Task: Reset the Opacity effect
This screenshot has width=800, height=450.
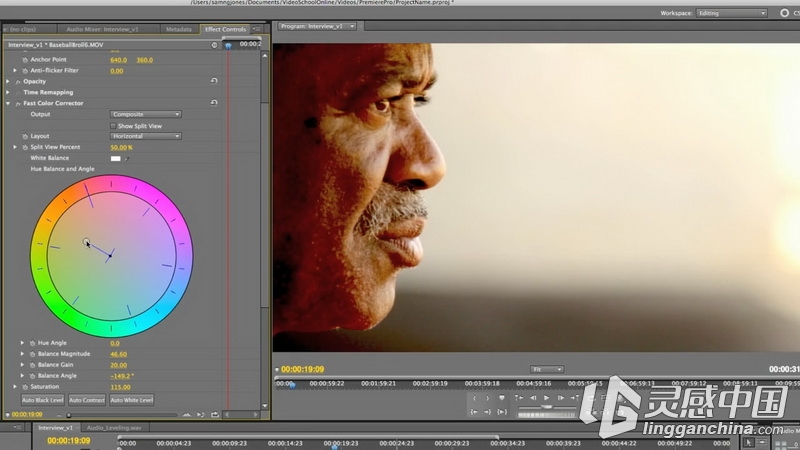Action: point(214,81)
